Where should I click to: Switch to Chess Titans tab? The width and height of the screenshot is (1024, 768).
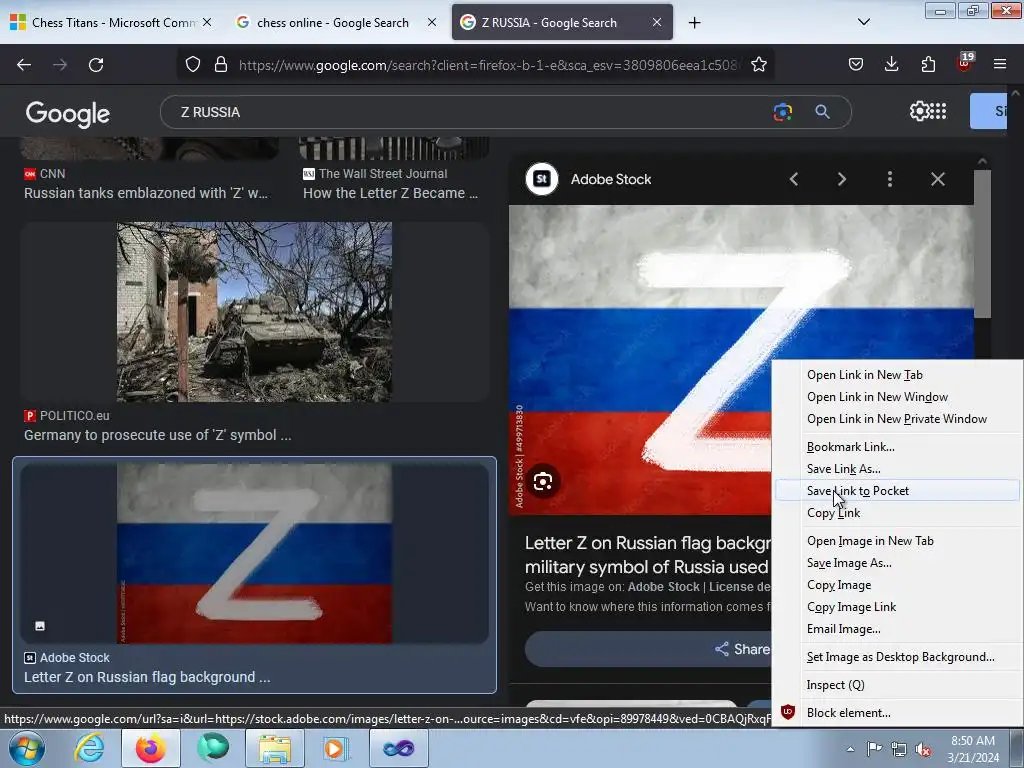[112, 22]
